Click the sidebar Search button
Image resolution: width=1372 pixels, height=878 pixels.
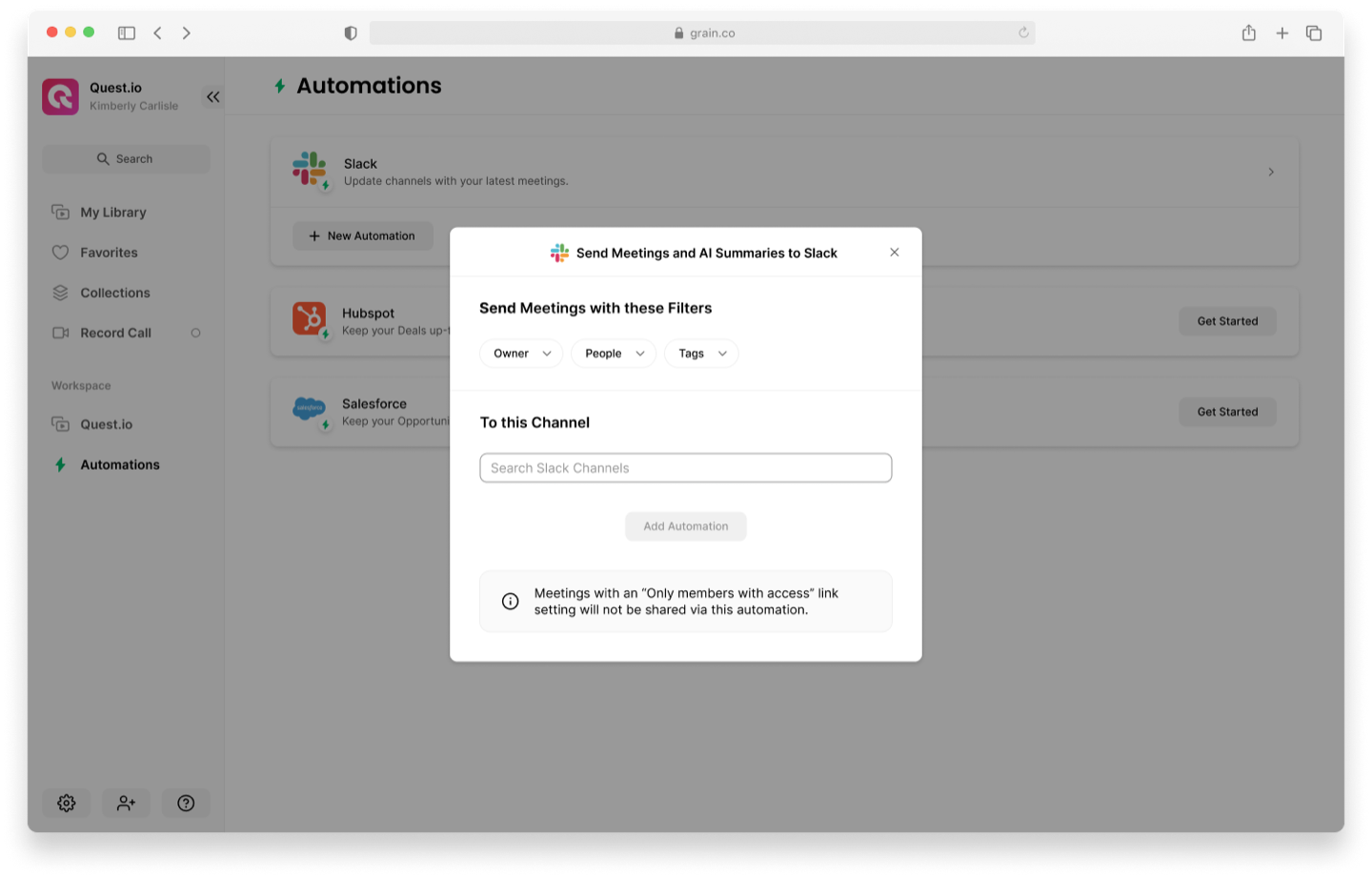tap(126, 159)
